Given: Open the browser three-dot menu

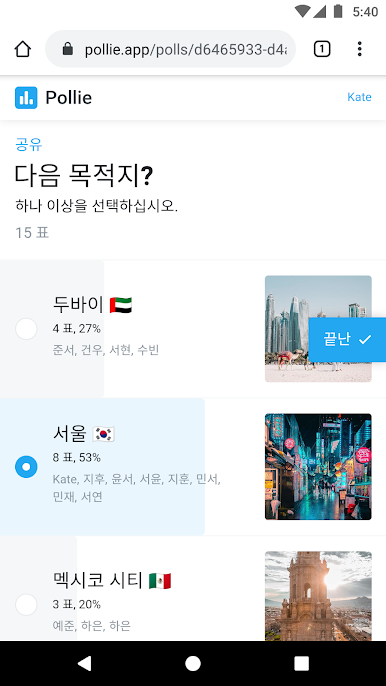Looking at the screenshot, I should click(x=359, y=49).
